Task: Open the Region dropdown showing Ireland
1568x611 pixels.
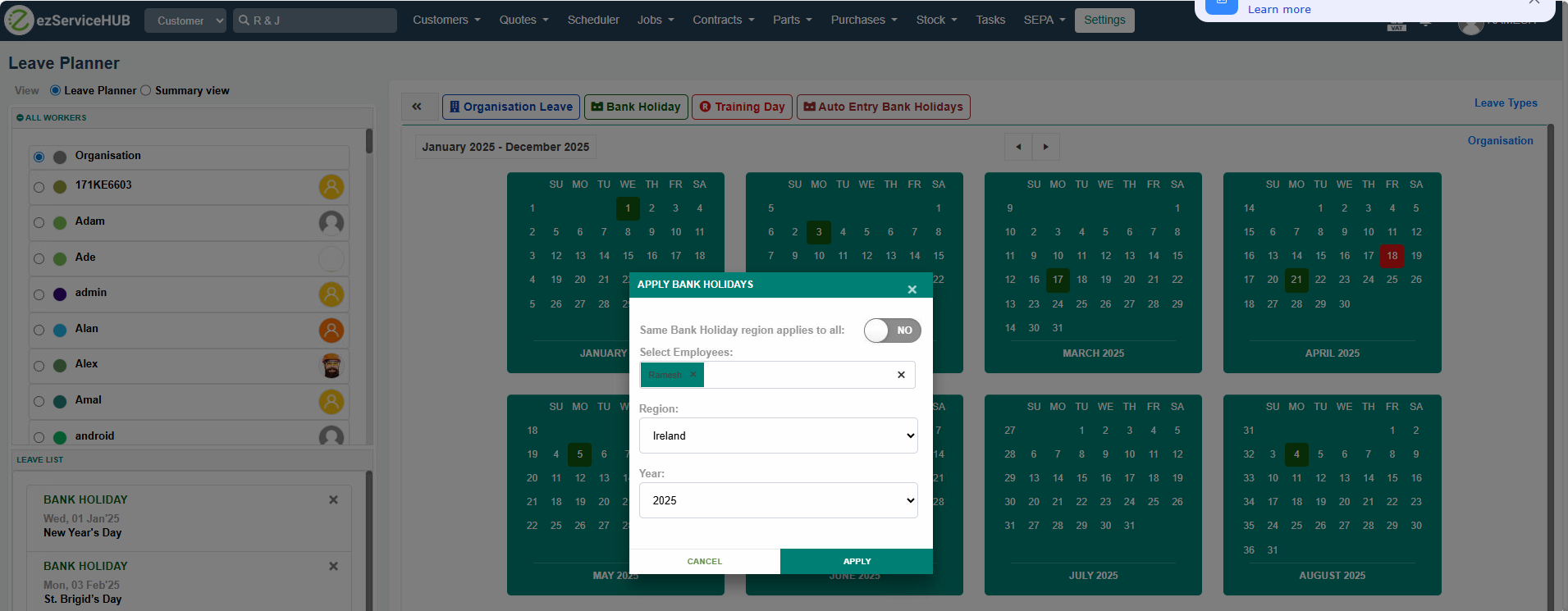Action: [778, 435]
